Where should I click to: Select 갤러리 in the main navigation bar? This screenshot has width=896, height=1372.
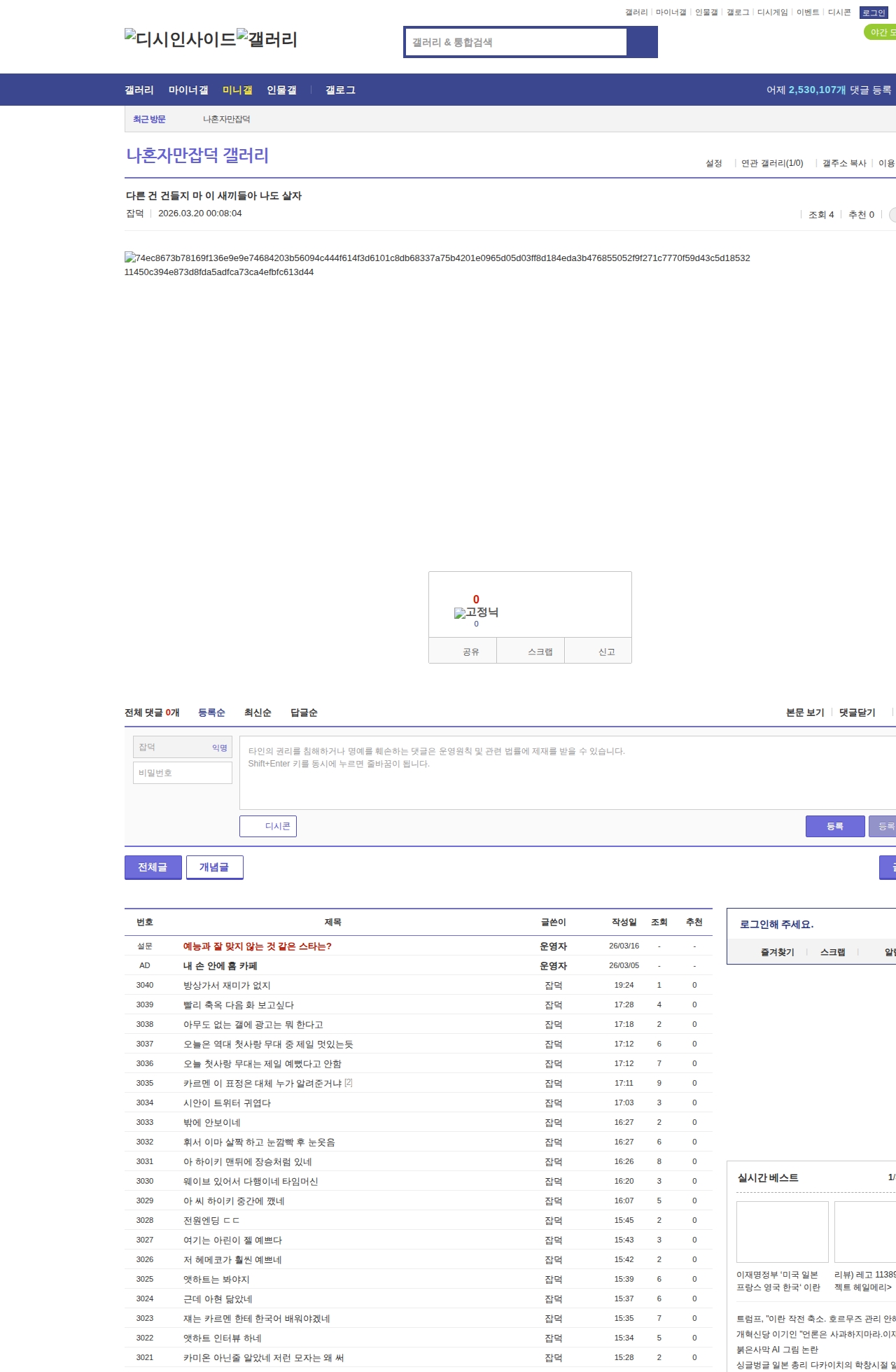139,90
